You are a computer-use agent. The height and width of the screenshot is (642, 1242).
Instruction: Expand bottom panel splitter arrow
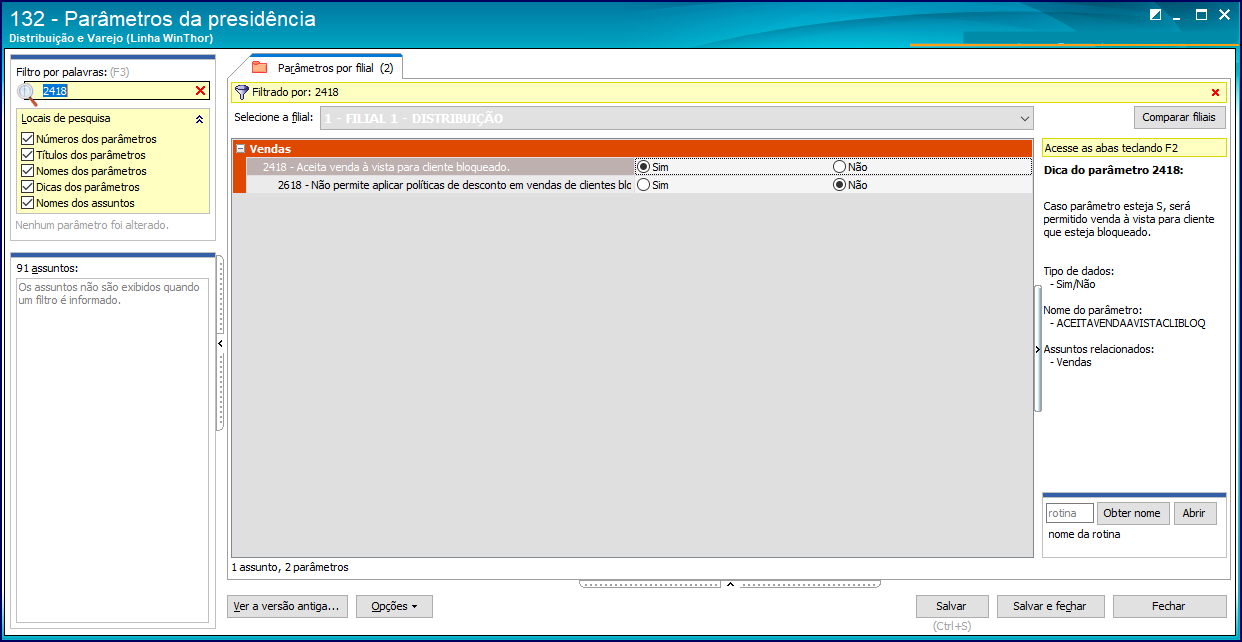pos(730,584)
